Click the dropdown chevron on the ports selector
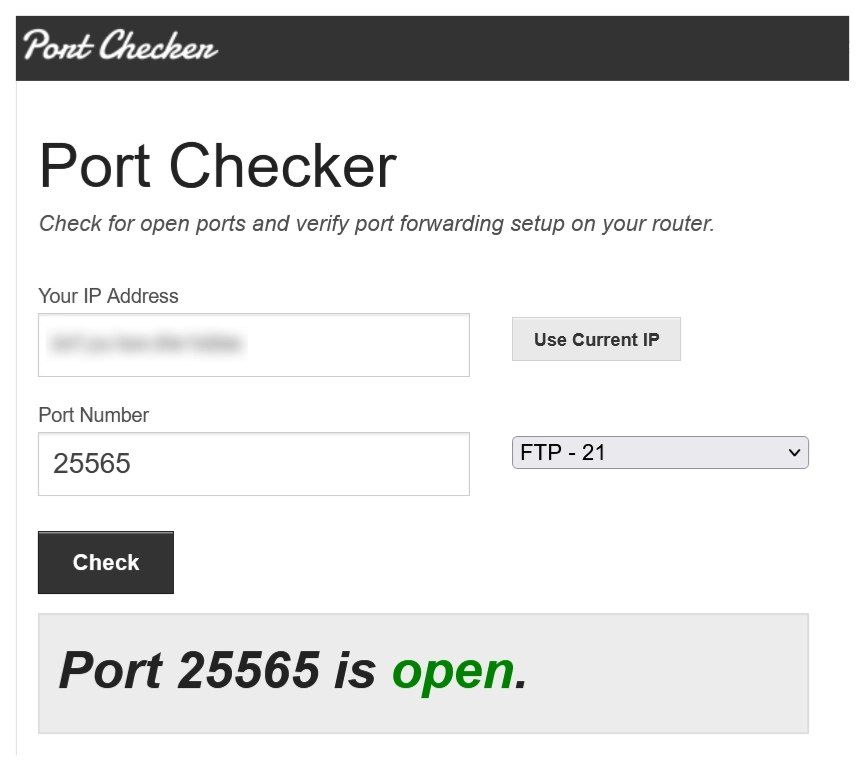Image resolution: width=866 pixels, height=771 pixels. pos(795,452)
